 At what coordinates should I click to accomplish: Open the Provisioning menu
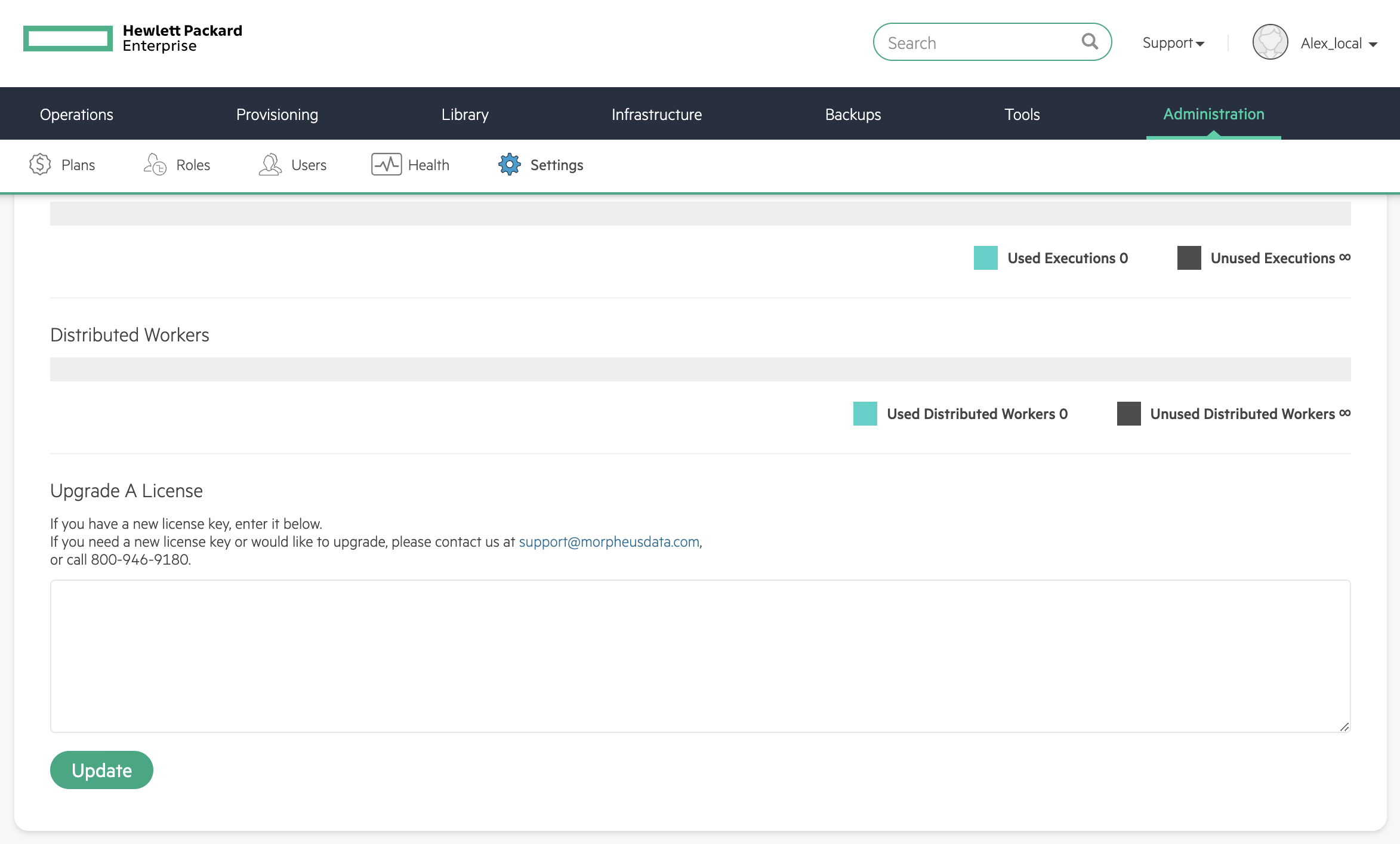click(277, 114)
